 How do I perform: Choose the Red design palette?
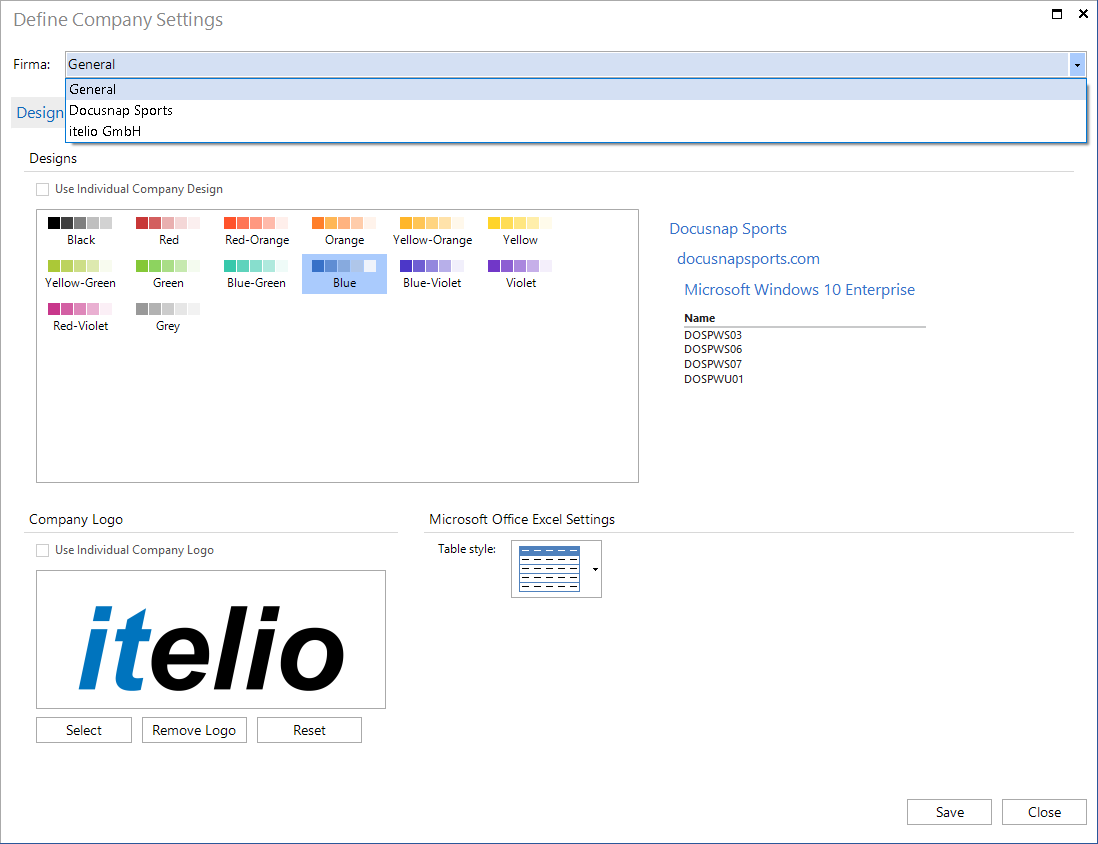168,231
